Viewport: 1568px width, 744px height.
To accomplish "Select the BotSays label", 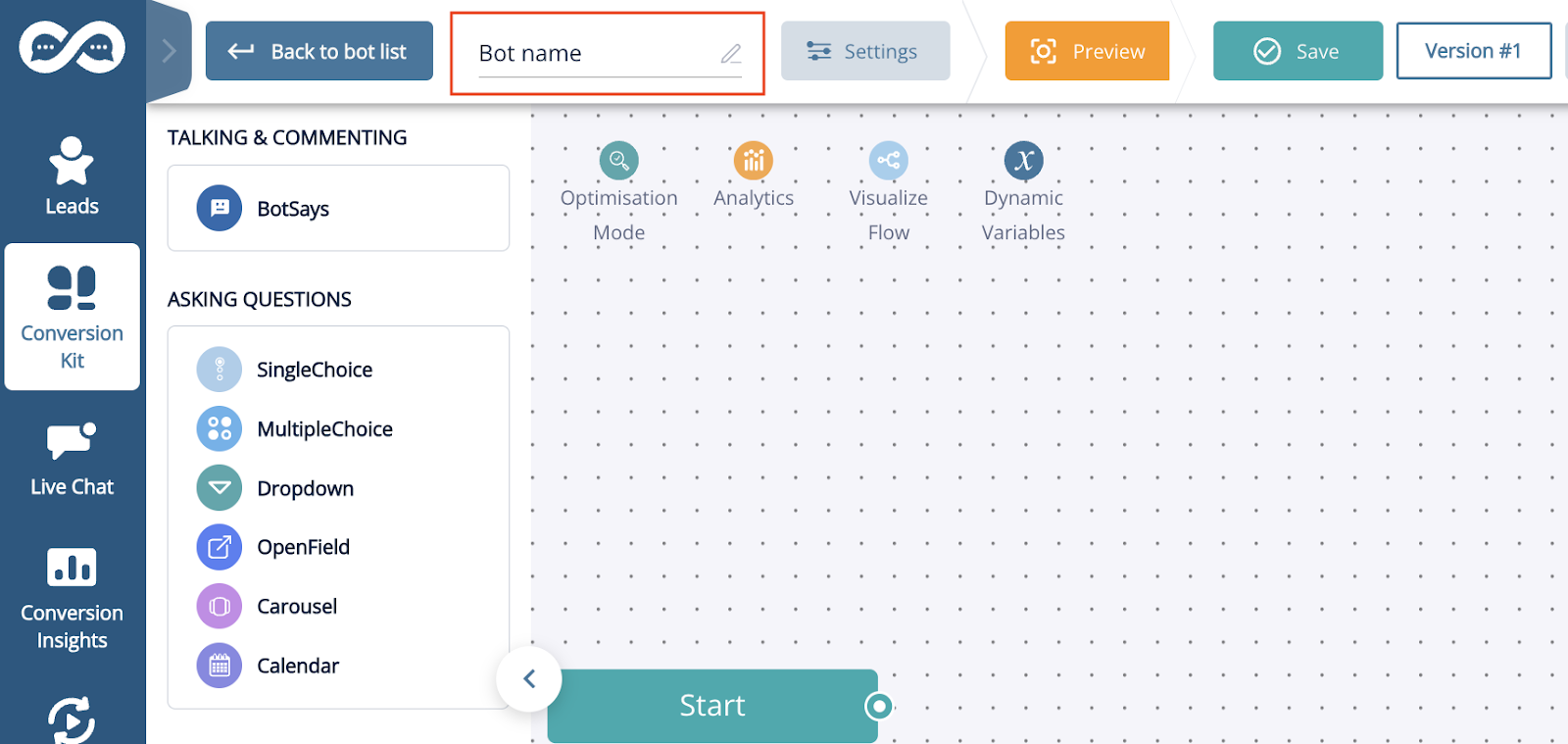I will coord(293,209).
